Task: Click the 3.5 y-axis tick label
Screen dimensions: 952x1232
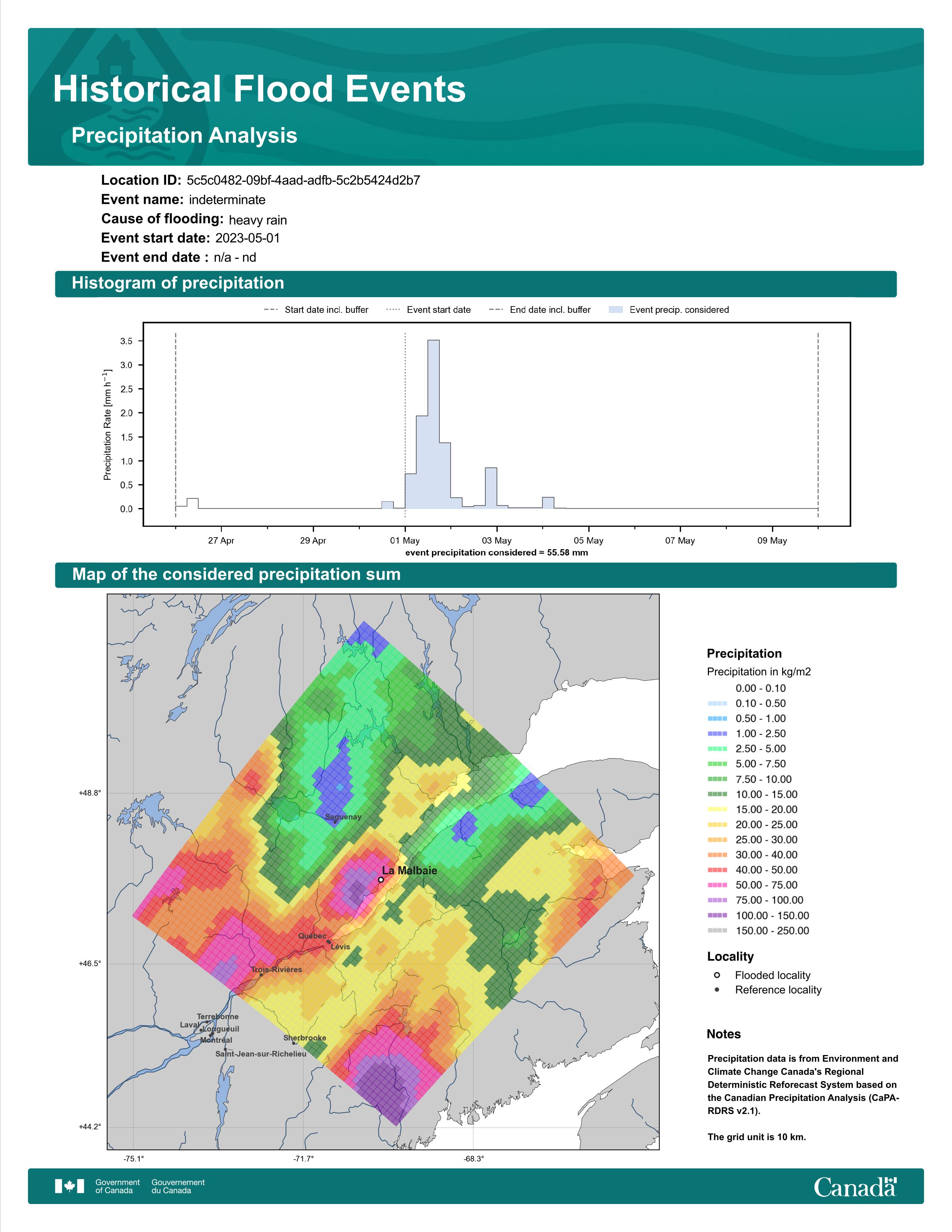Action: [x=126, y=341]
